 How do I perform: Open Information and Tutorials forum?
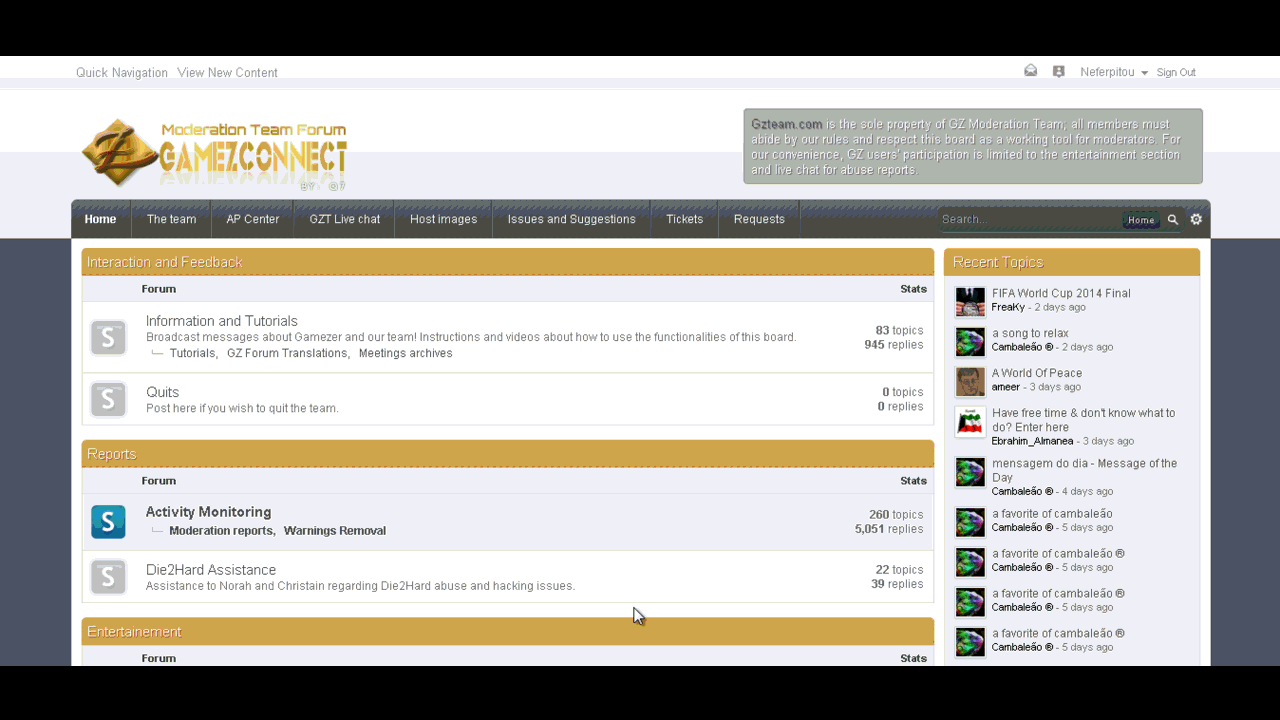pyautogui.click(x=222, y=321)
